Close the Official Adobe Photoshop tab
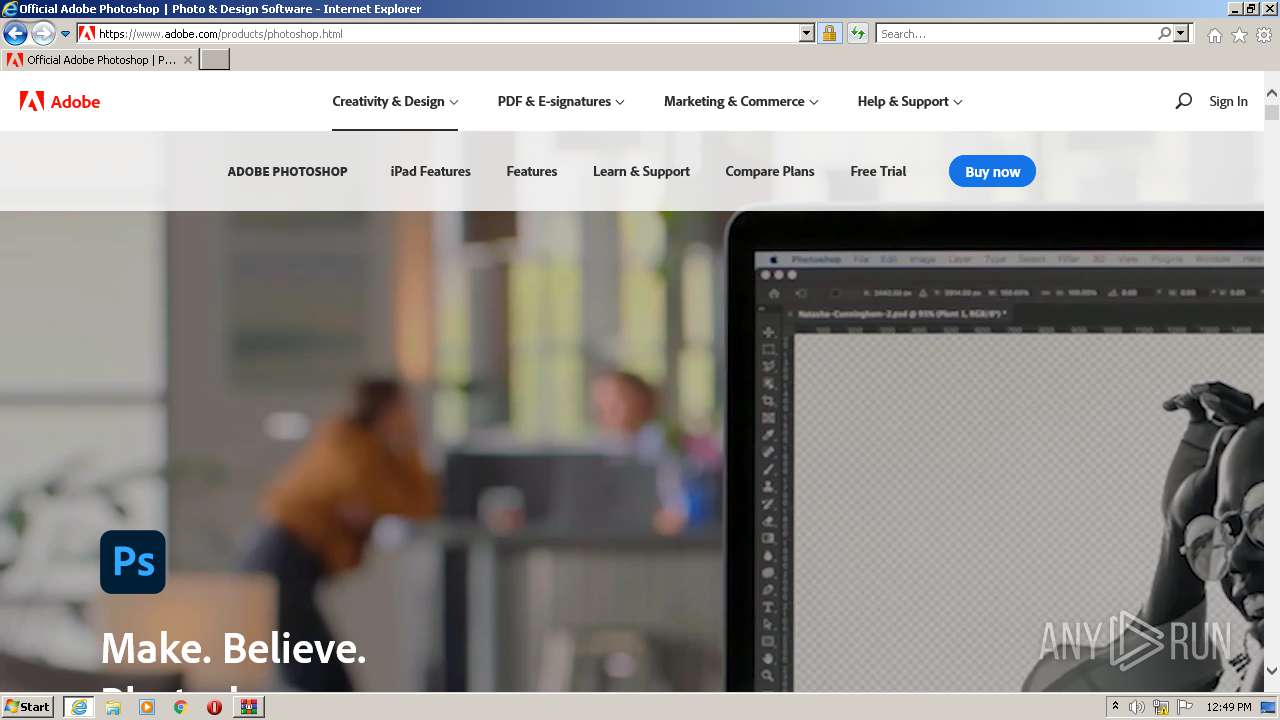The image size is (1280, 720). 188,60
